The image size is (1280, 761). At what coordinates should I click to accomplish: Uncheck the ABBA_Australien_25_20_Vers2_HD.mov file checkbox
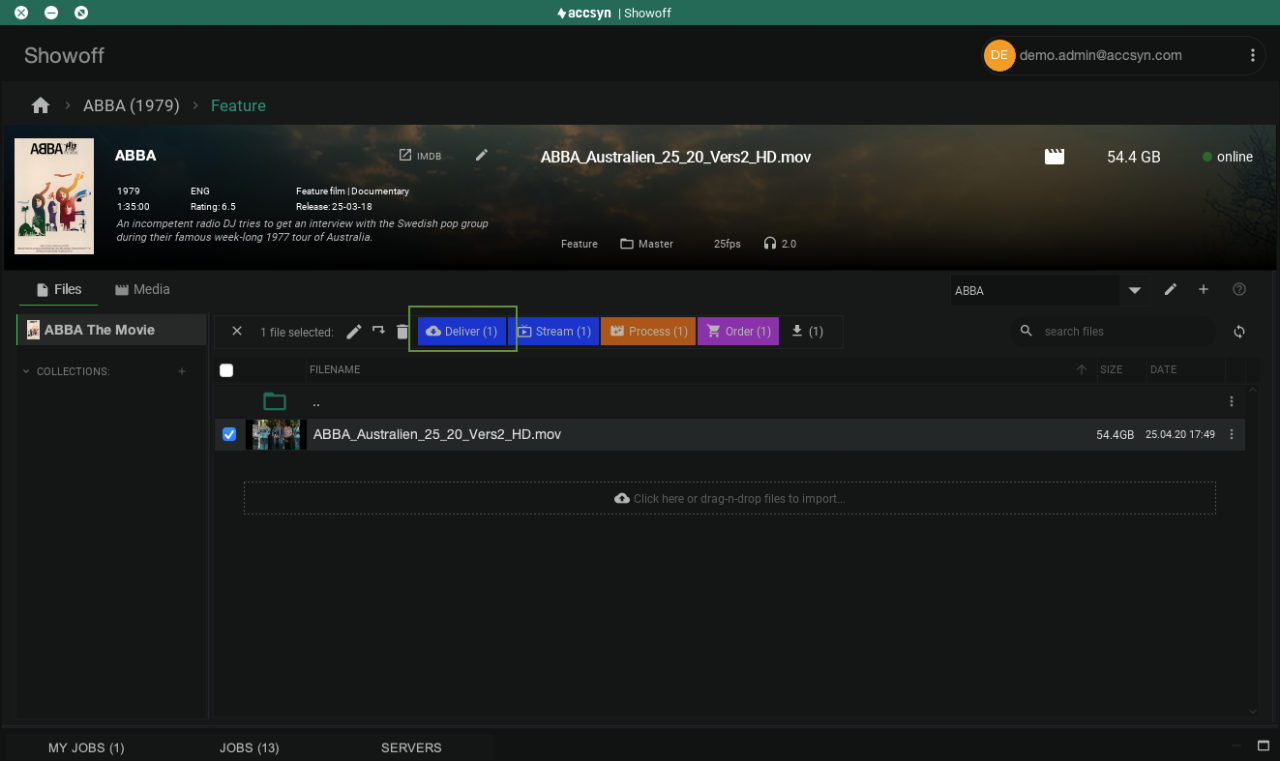point(229,434)
